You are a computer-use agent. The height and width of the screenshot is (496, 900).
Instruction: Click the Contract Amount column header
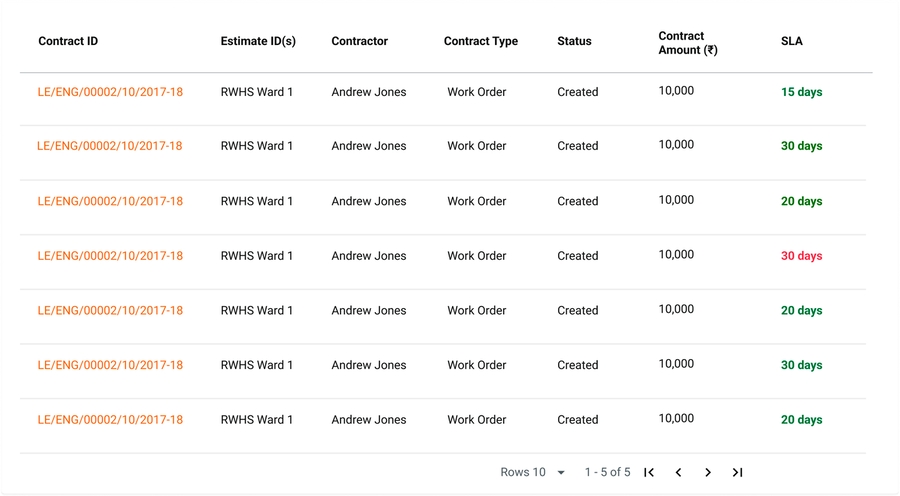[x=687, y=43]
